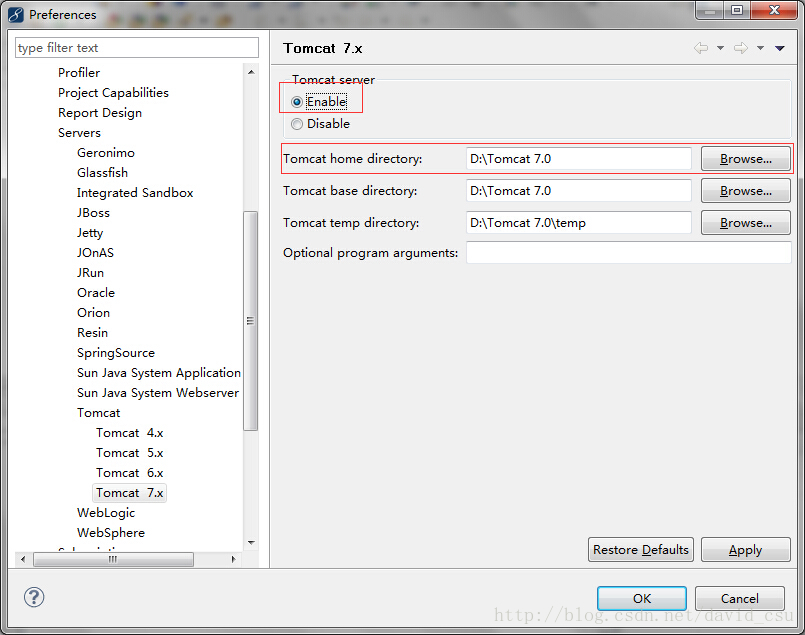Select Profiler in the tree
This screenshot has width=805, height=635.
(79, 72)
